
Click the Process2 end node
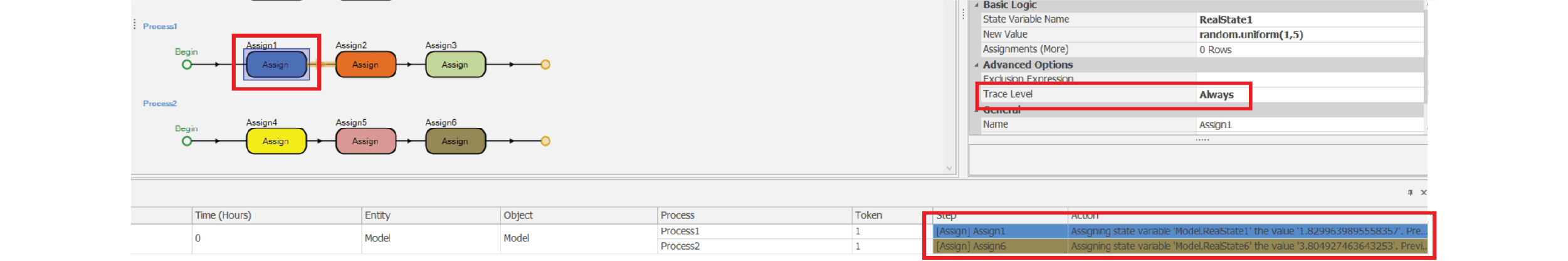coord(545,141)
